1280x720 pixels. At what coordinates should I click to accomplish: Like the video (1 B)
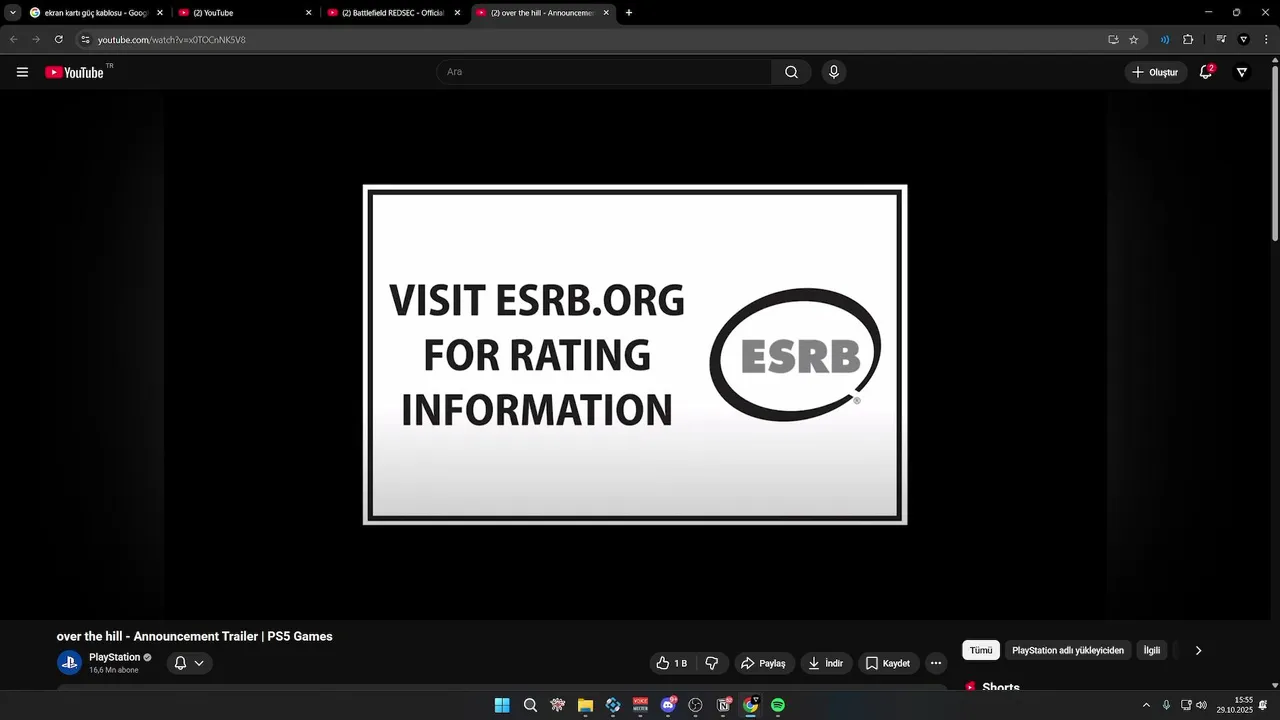pos(673,663)
